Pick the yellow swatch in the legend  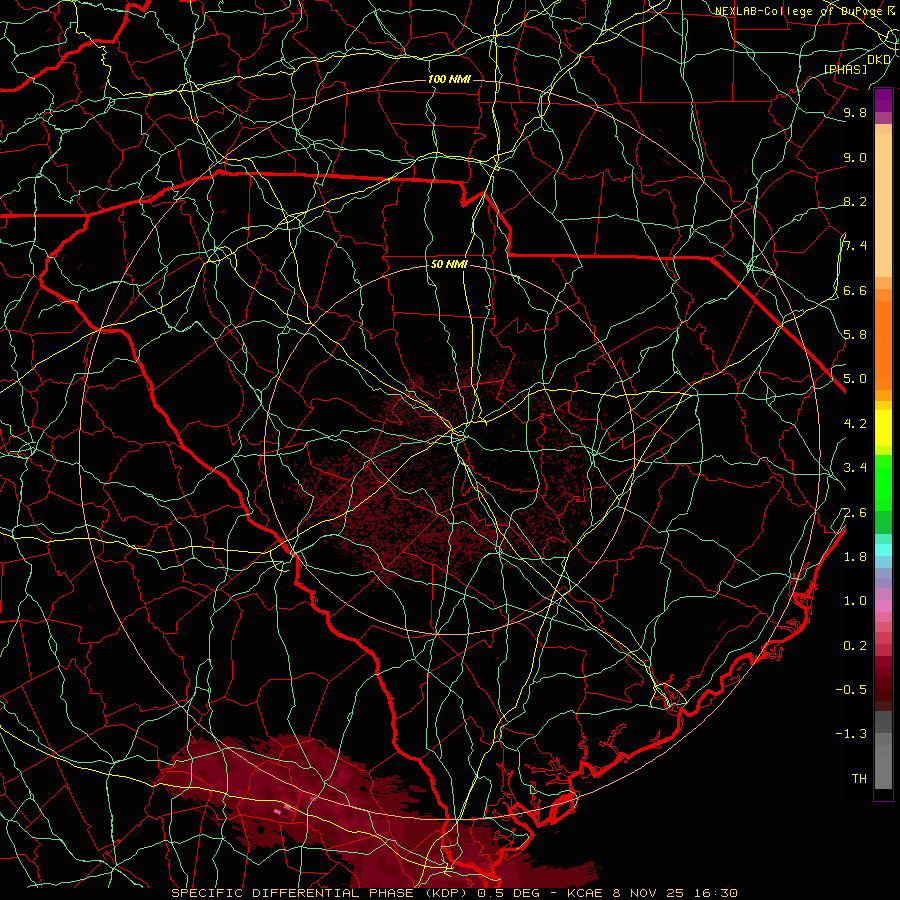(x=883, y=428)
